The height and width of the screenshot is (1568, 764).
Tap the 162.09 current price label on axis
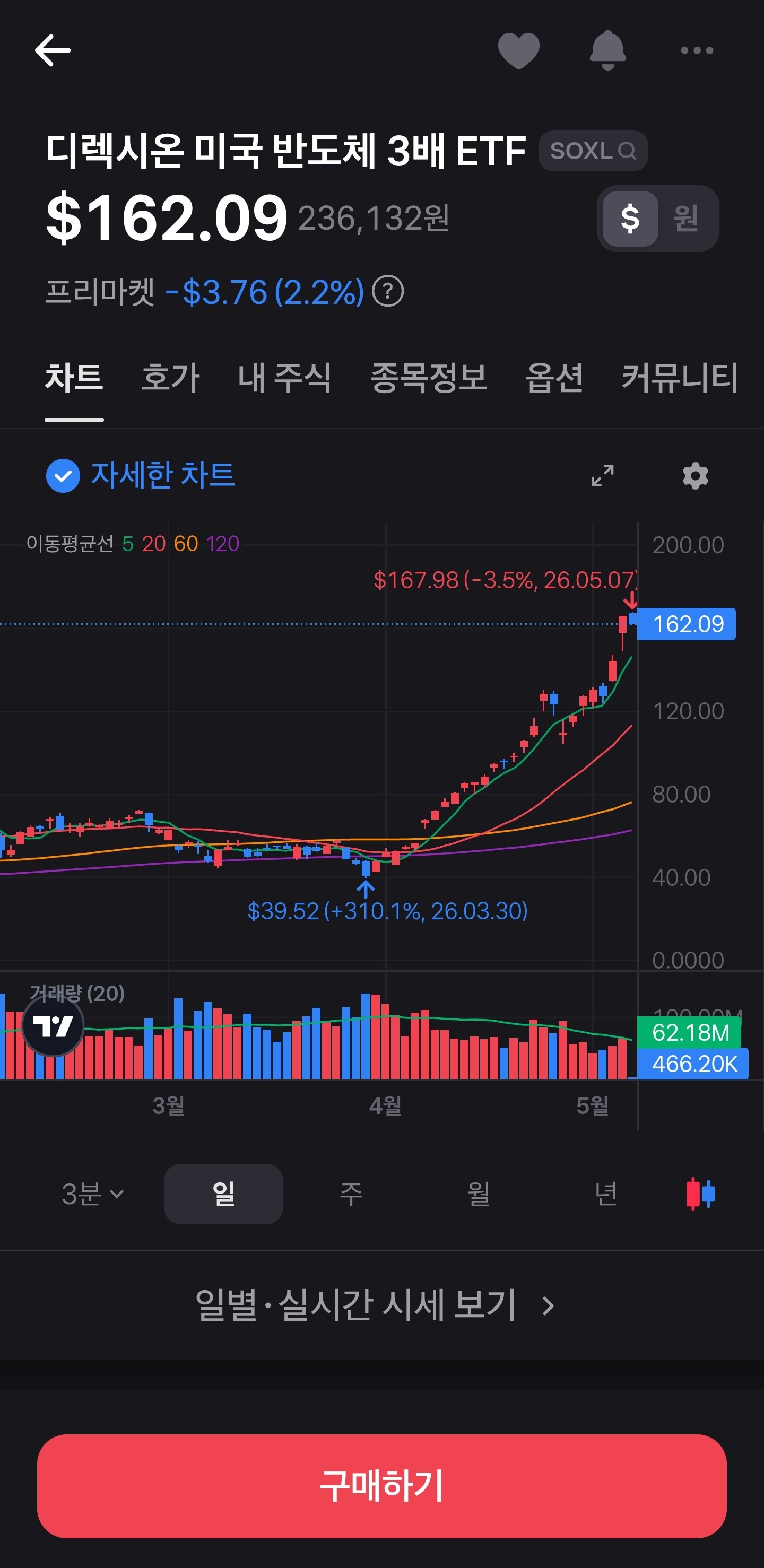click(x=687, y=624)
